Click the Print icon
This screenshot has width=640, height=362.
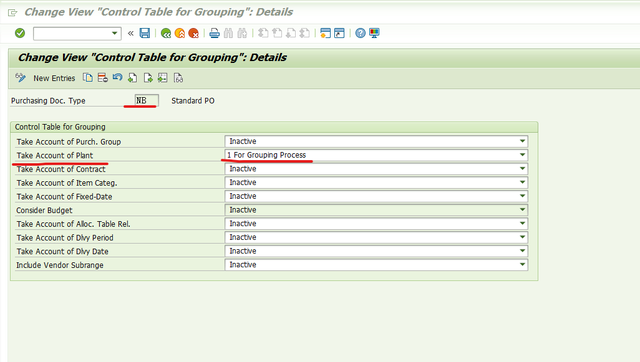[x=214, y=33]
